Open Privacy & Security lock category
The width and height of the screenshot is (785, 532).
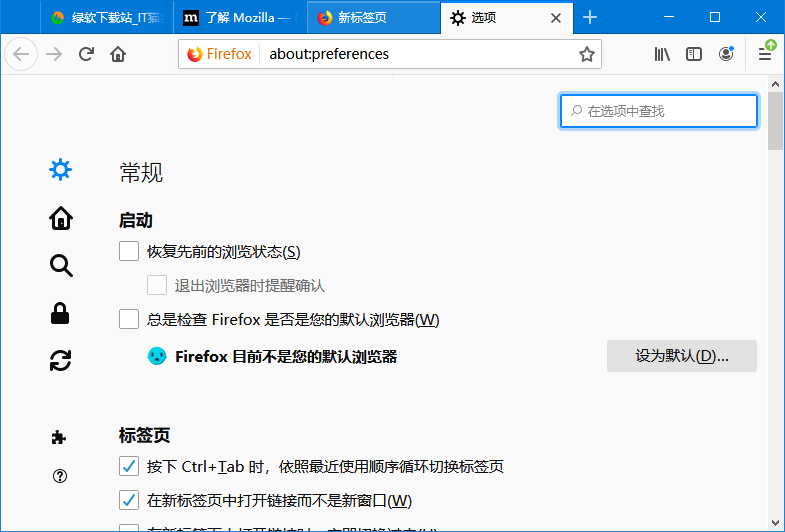click(60, 314)
